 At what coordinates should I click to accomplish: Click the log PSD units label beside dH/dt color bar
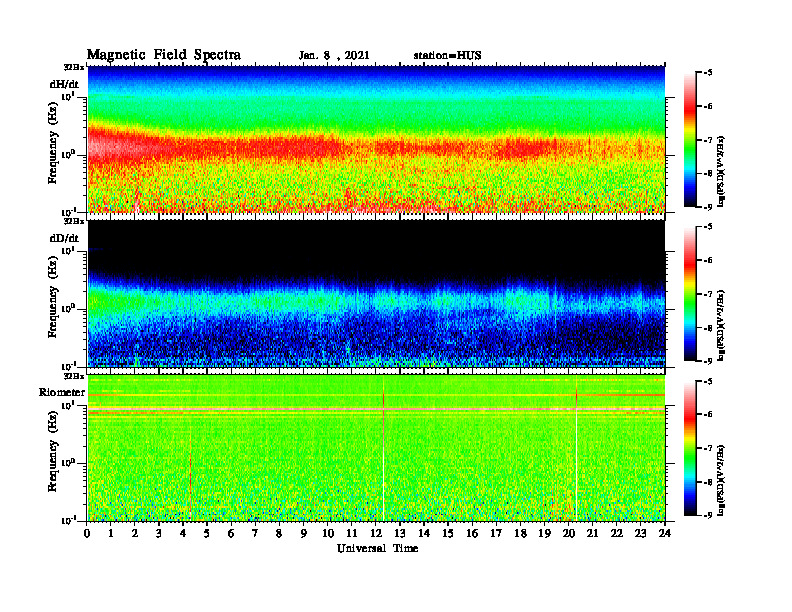[x=722, y=172]
